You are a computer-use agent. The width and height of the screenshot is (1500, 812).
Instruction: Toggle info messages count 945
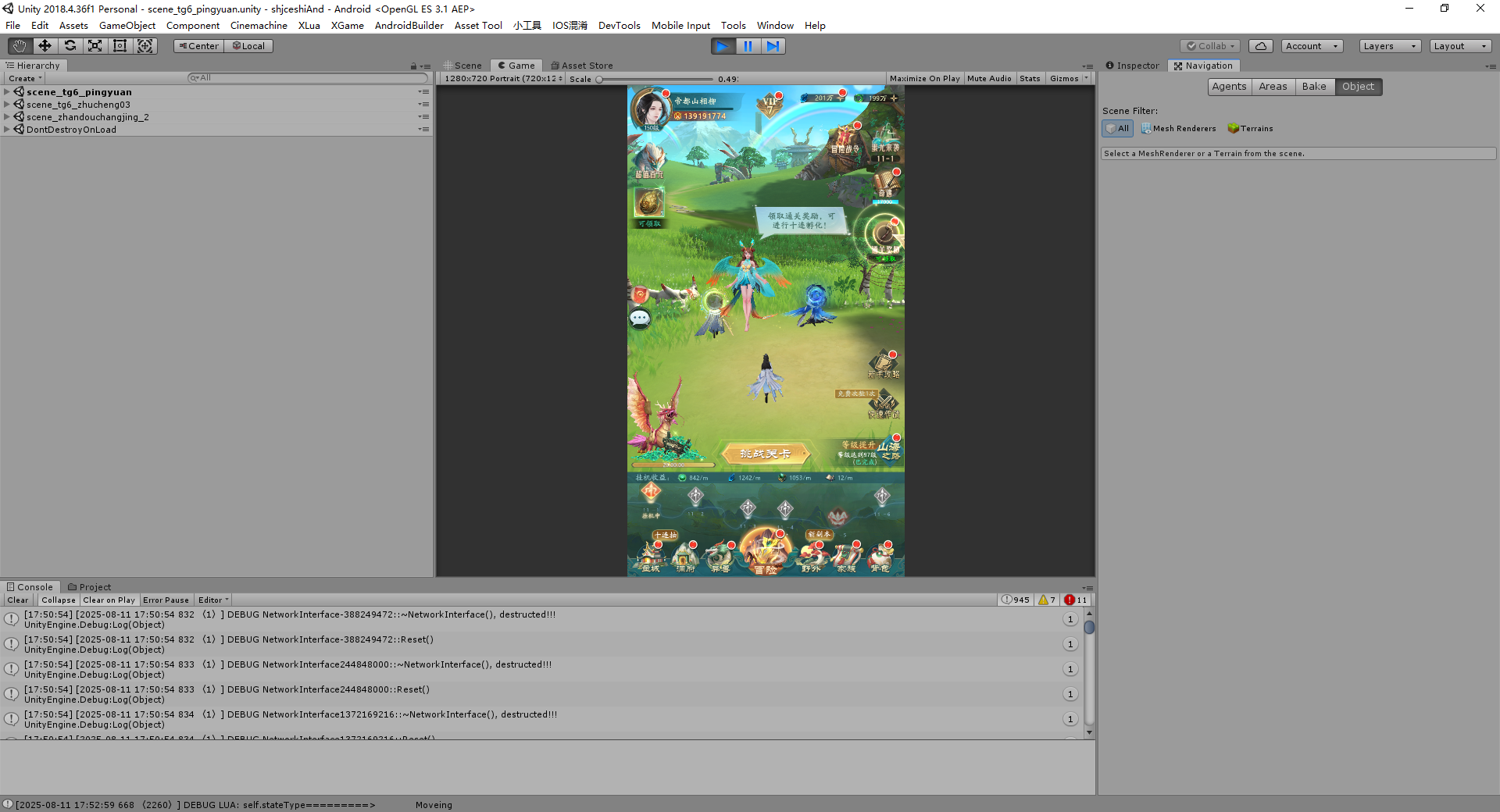[1016, 600]
